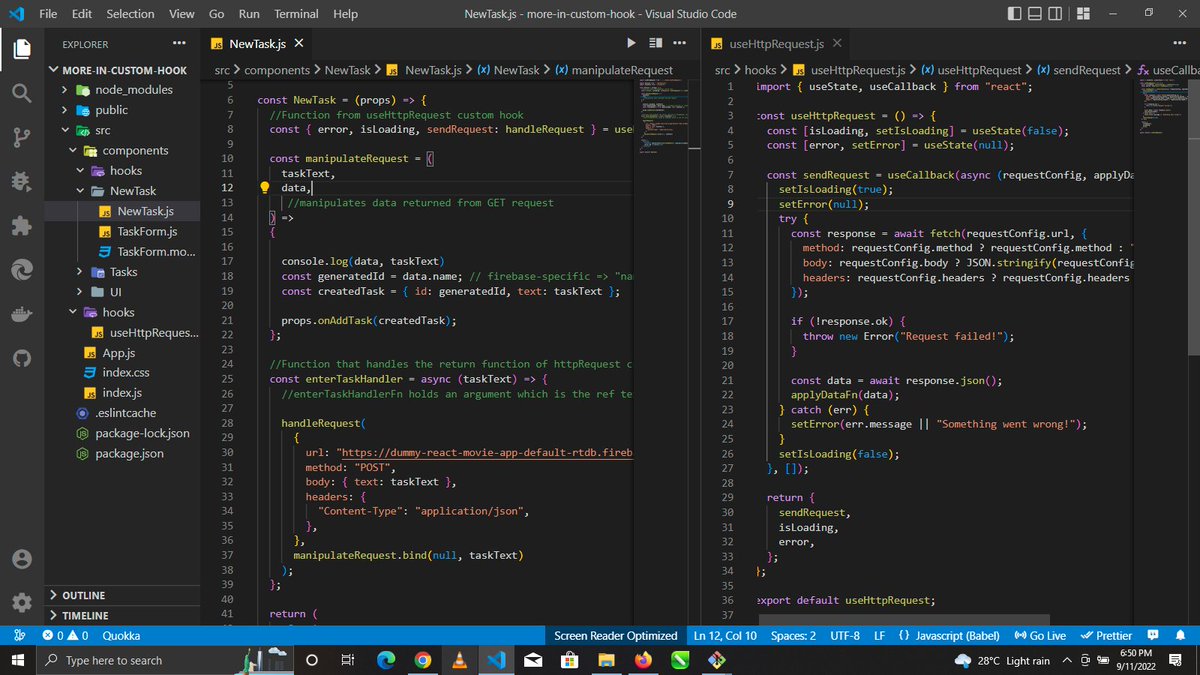This screenshot has width=1200, height=675.
Task: Open the Accounts menu
Action: coord(22,559)
